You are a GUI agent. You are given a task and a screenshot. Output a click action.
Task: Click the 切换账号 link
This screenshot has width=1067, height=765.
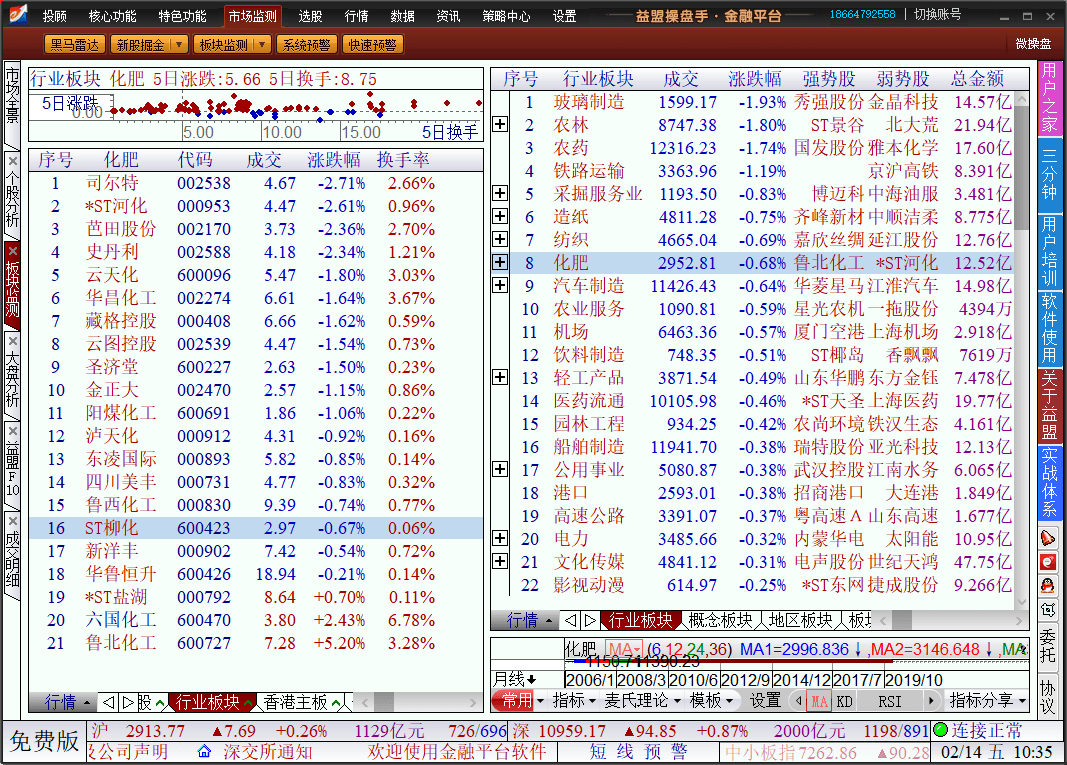click(937, 14)
